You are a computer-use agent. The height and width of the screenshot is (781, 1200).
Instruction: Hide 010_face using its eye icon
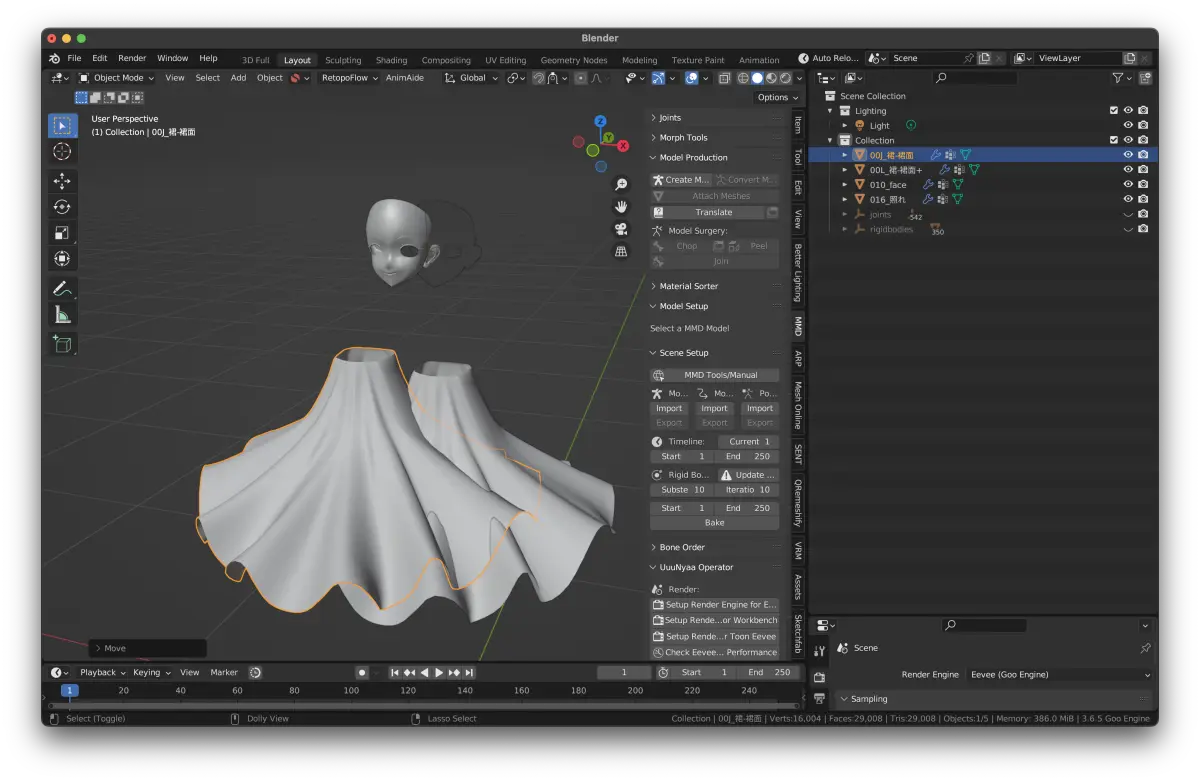tap(1128, 185)
